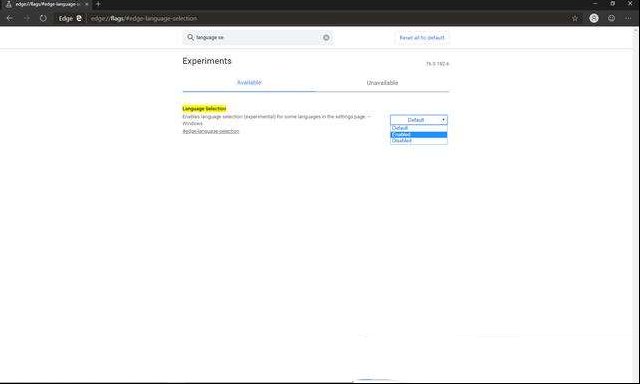Viewport: 640px width, 384px height.
Task: Restore down the Edge window
Action: point(613,4)
